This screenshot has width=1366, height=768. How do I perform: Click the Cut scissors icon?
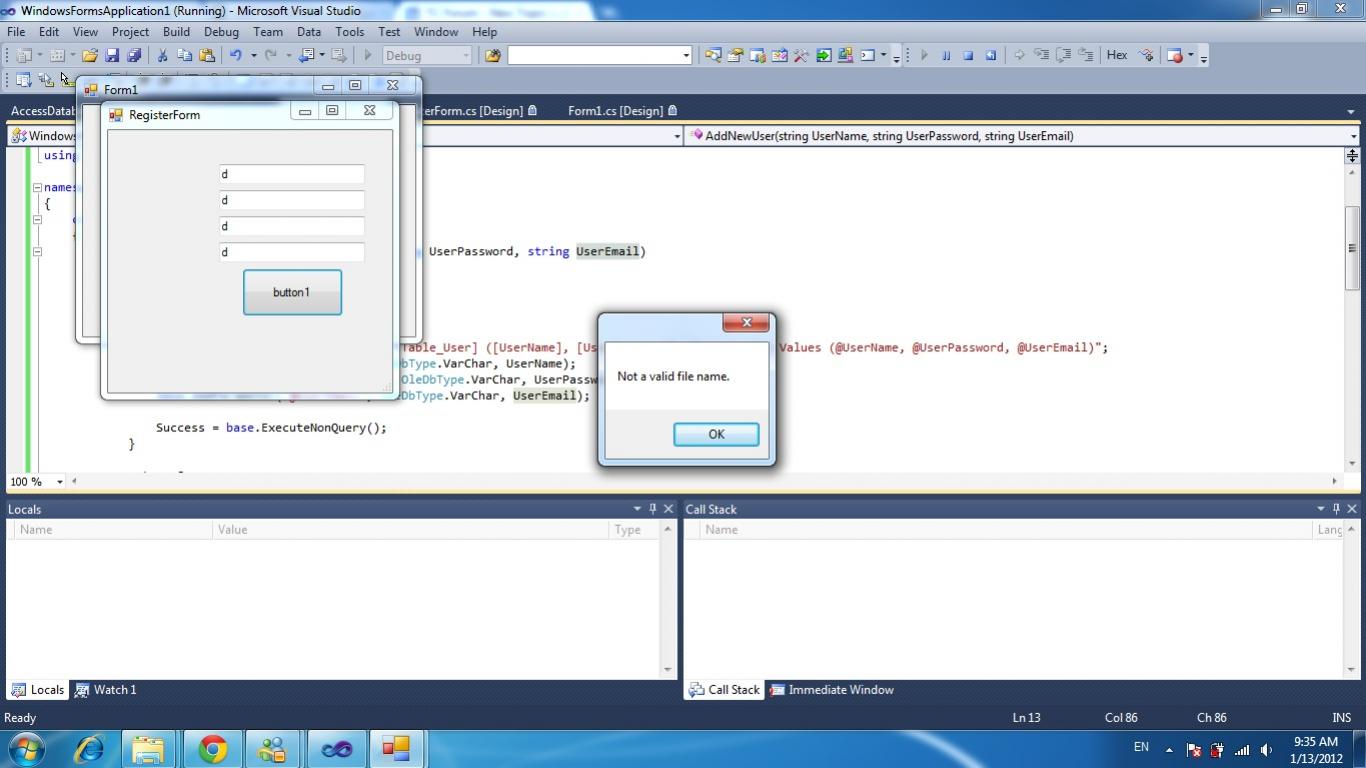[162, 56]
